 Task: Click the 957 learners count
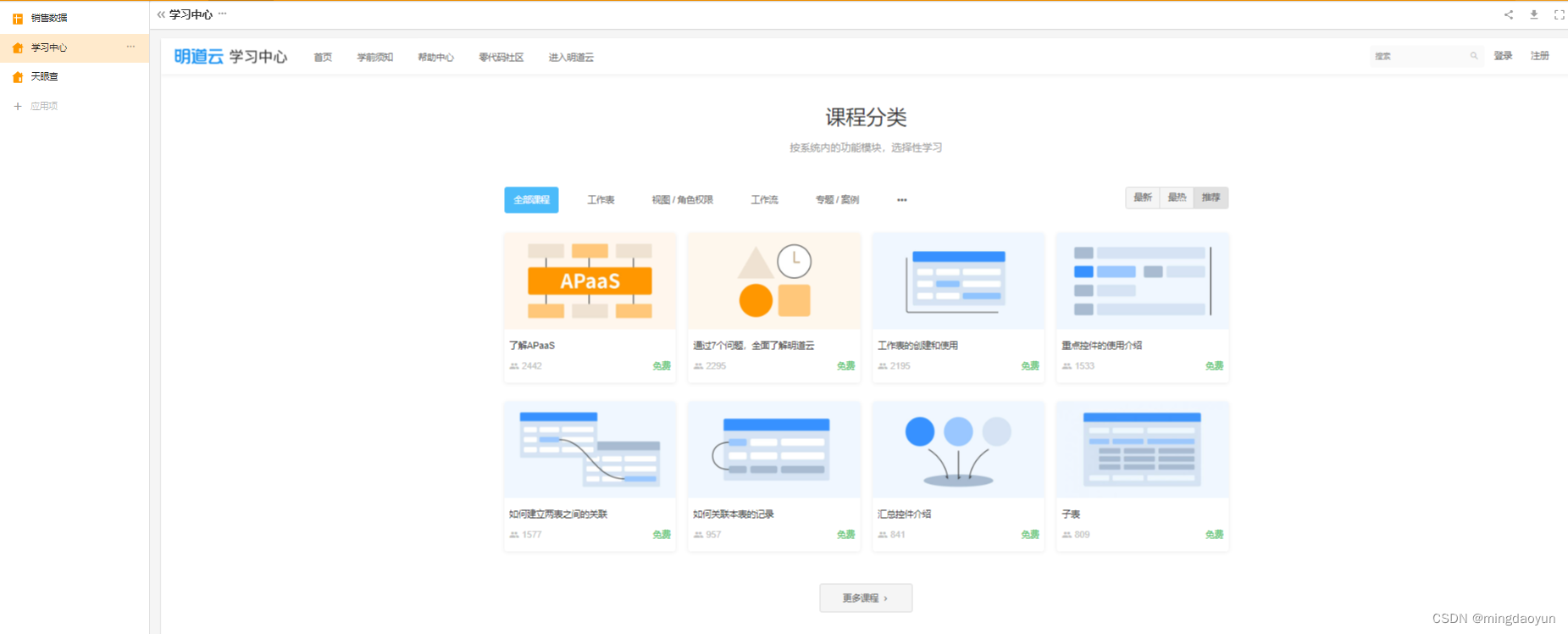(x=713, y=535)
